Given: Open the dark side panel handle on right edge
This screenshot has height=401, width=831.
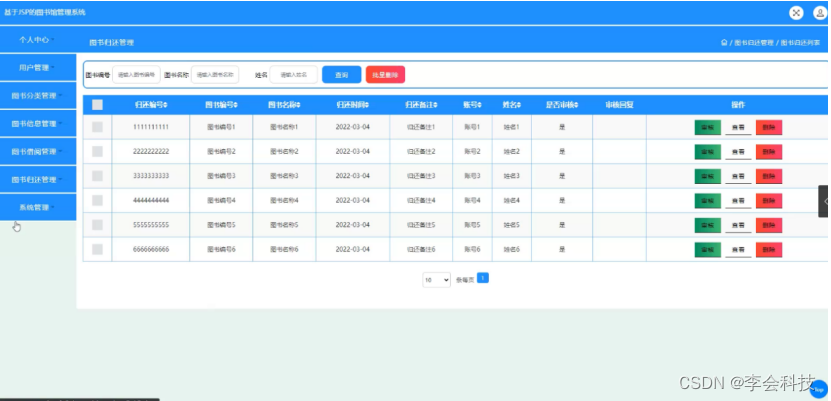Looking at the screenshot, I should [x=825, y=201].
